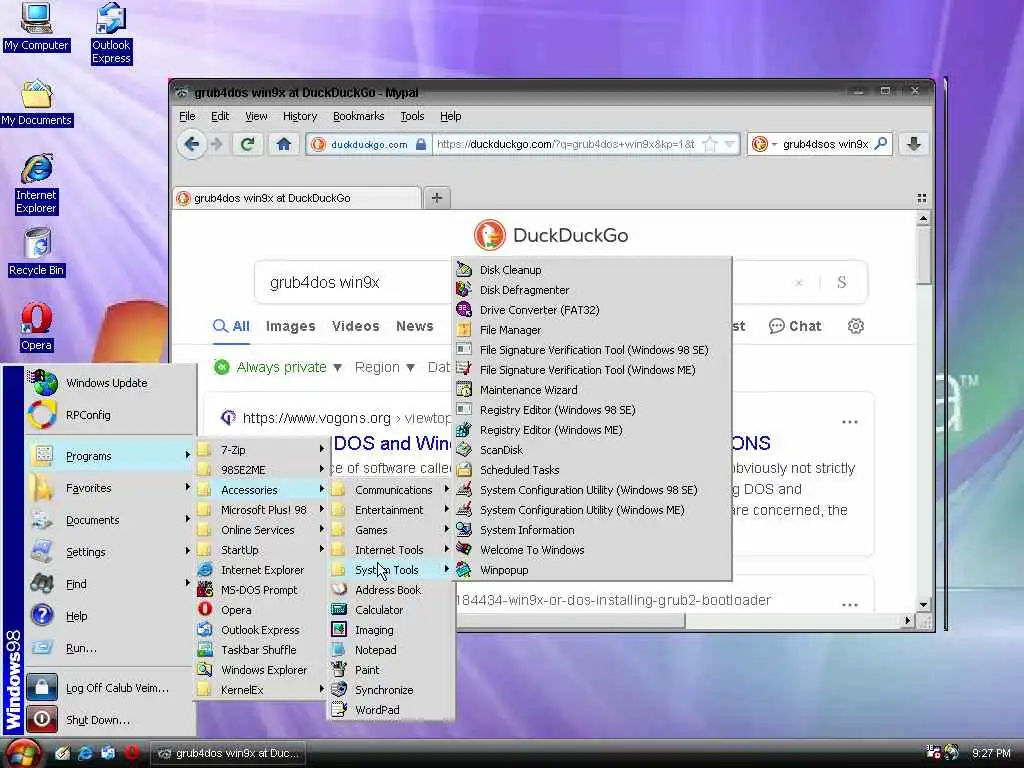Open the Downloads arrow toolbar icon
1024x768 pixels.
coord(914,144)
